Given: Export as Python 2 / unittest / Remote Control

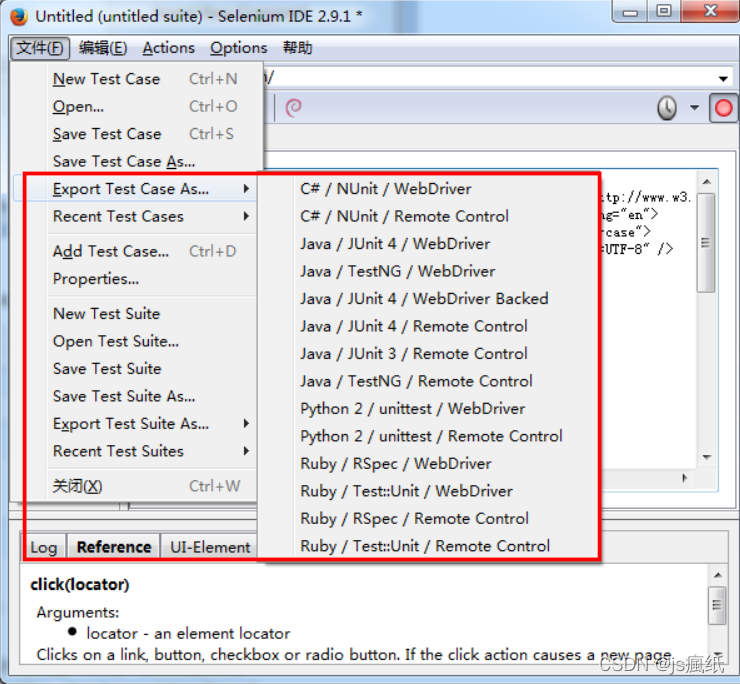Looking at the screenshot, I should click(x=429, y=436).
